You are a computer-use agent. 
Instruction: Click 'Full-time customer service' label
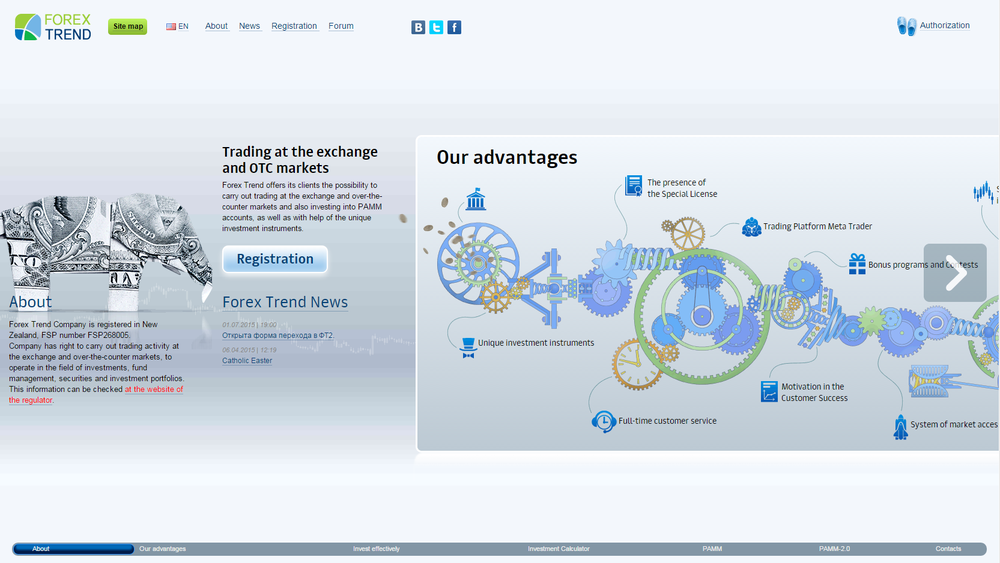click(x=667, y=421)
